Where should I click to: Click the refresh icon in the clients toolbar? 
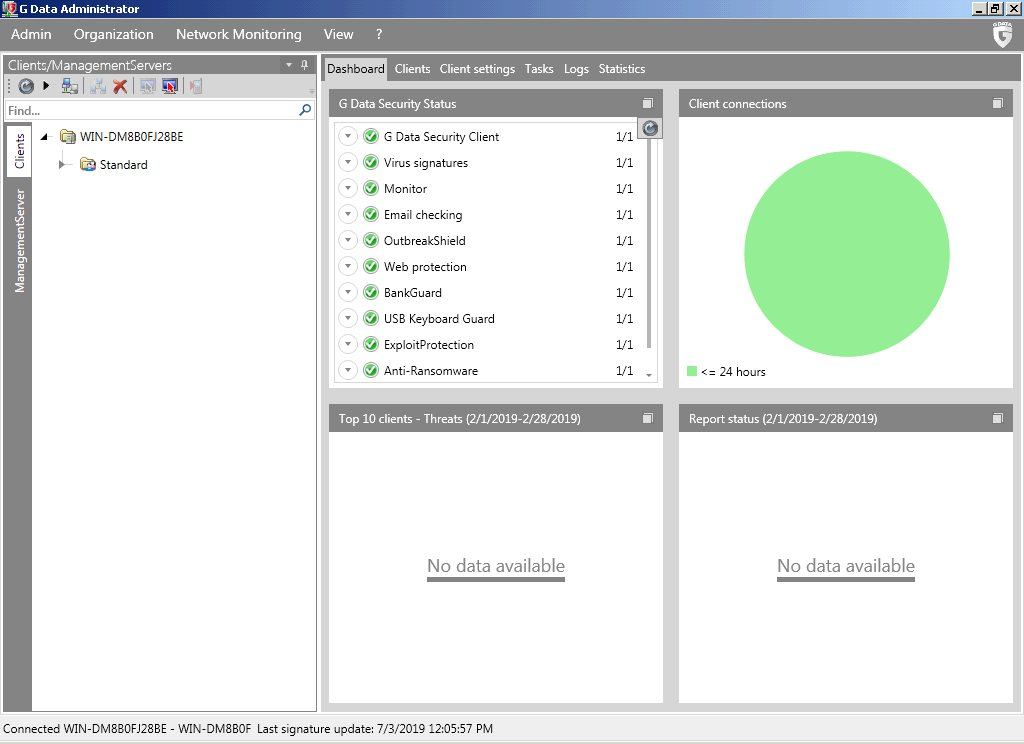click(x=26, y=87)
